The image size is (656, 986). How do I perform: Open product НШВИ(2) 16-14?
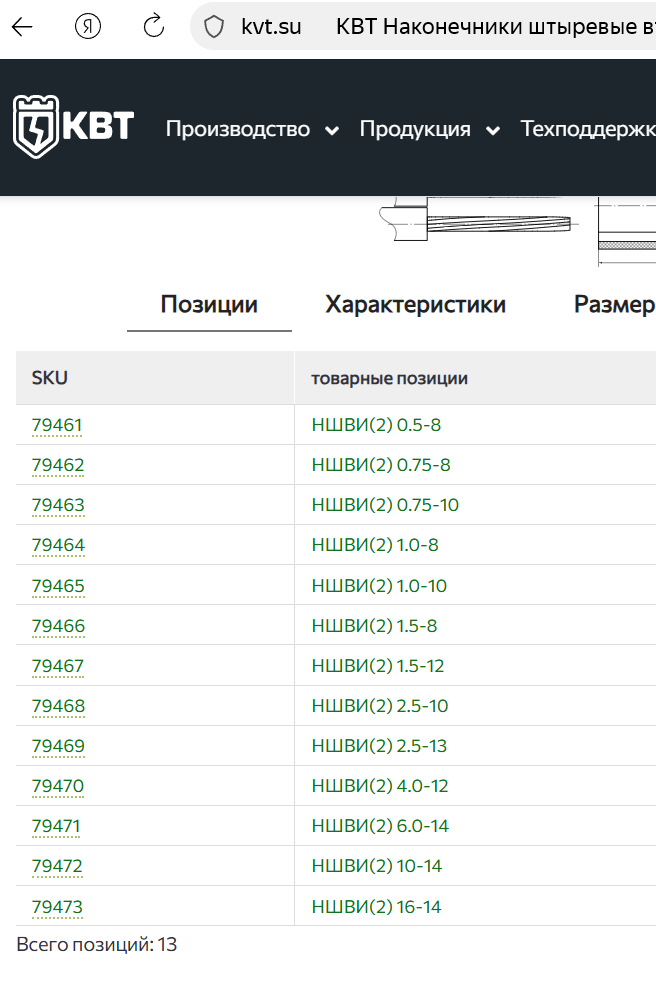click(x=376, y=907)
